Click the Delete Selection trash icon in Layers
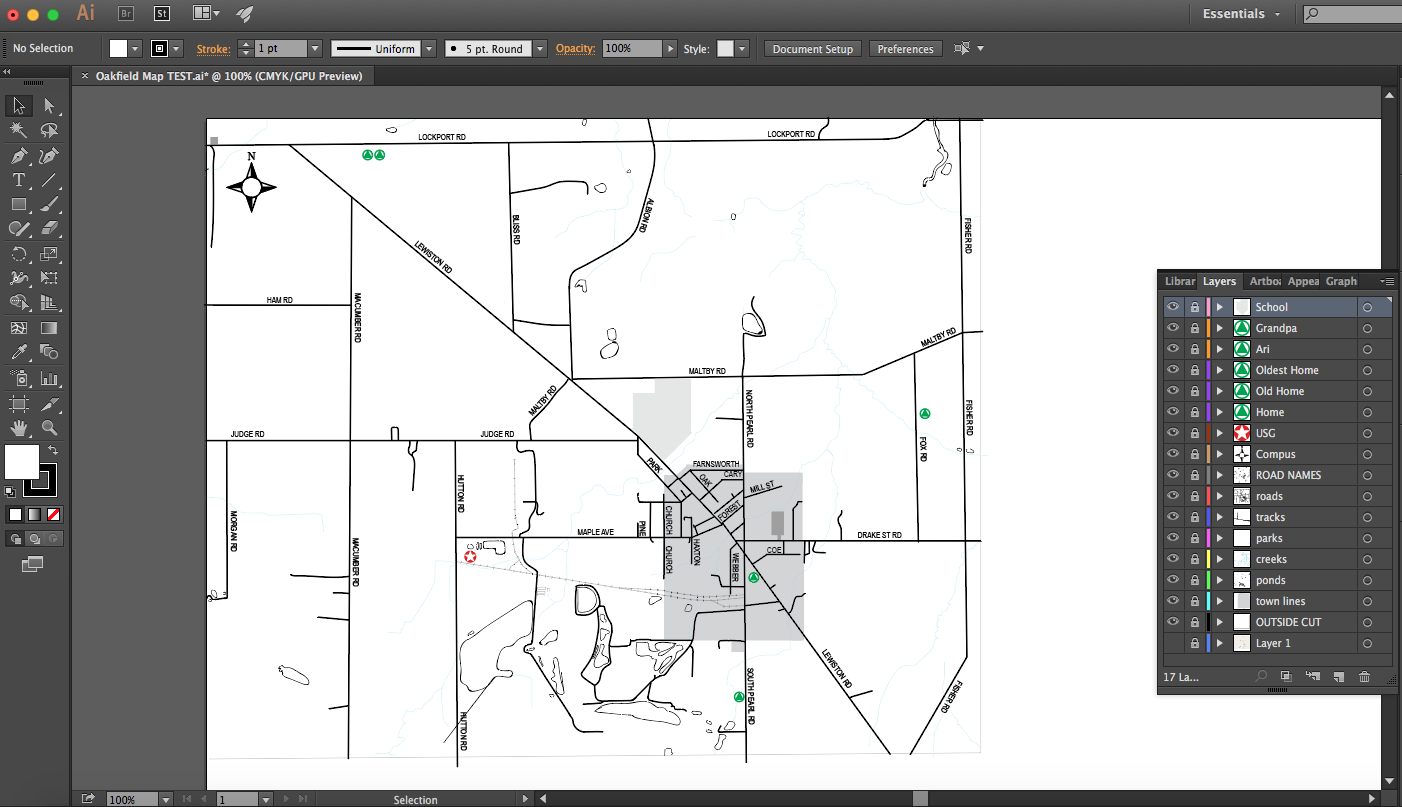 point(1364,677)
